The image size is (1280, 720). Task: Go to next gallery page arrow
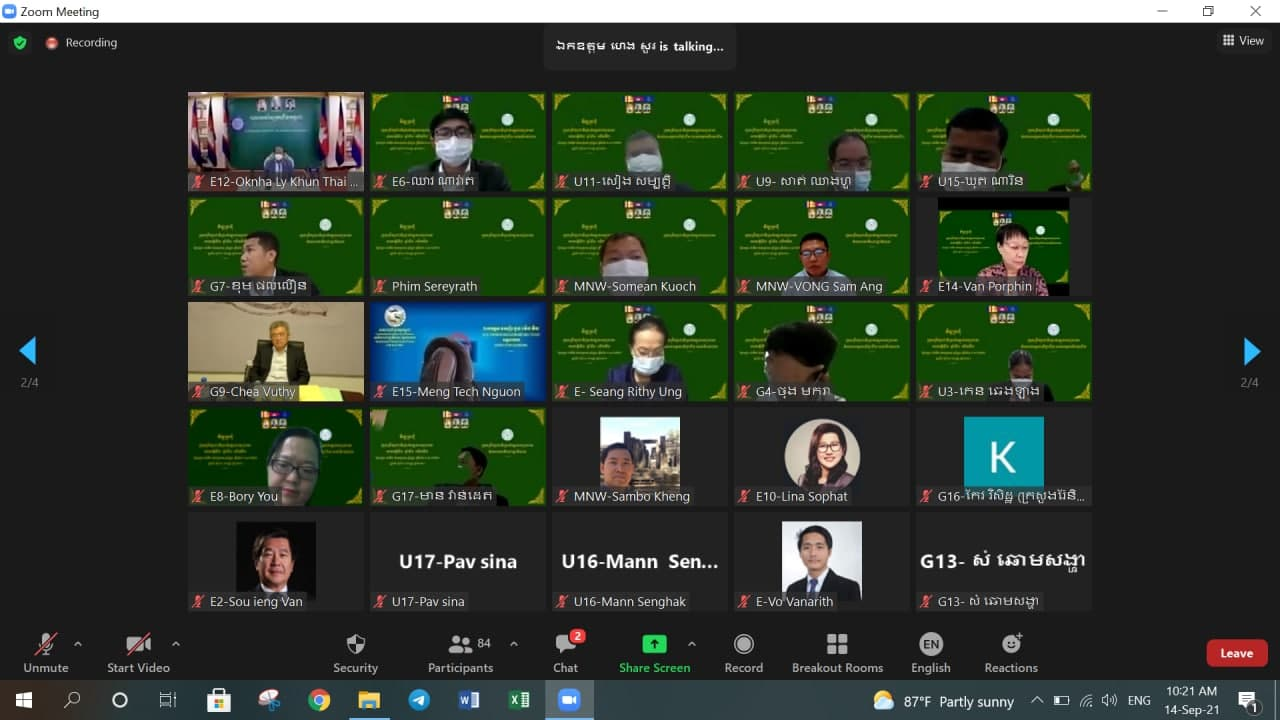point(1251,351)
